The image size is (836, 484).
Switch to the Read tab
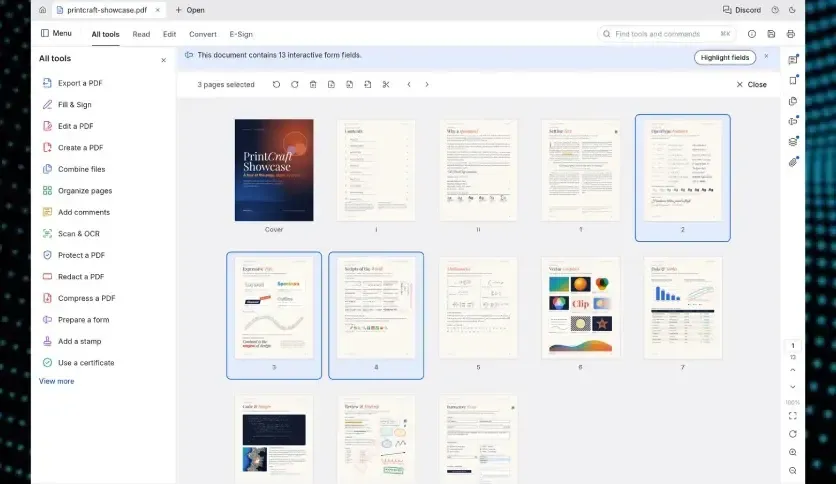[x=141, y=34]
